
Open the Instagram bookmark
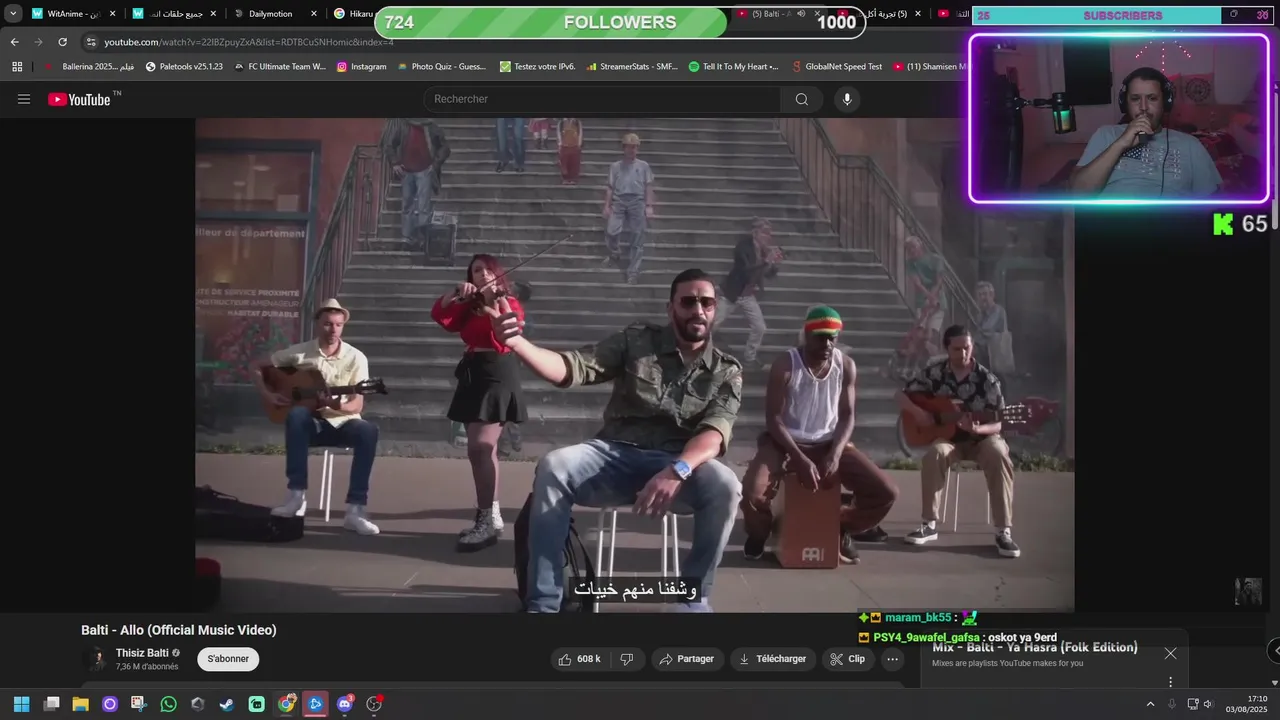coord(361,67)
